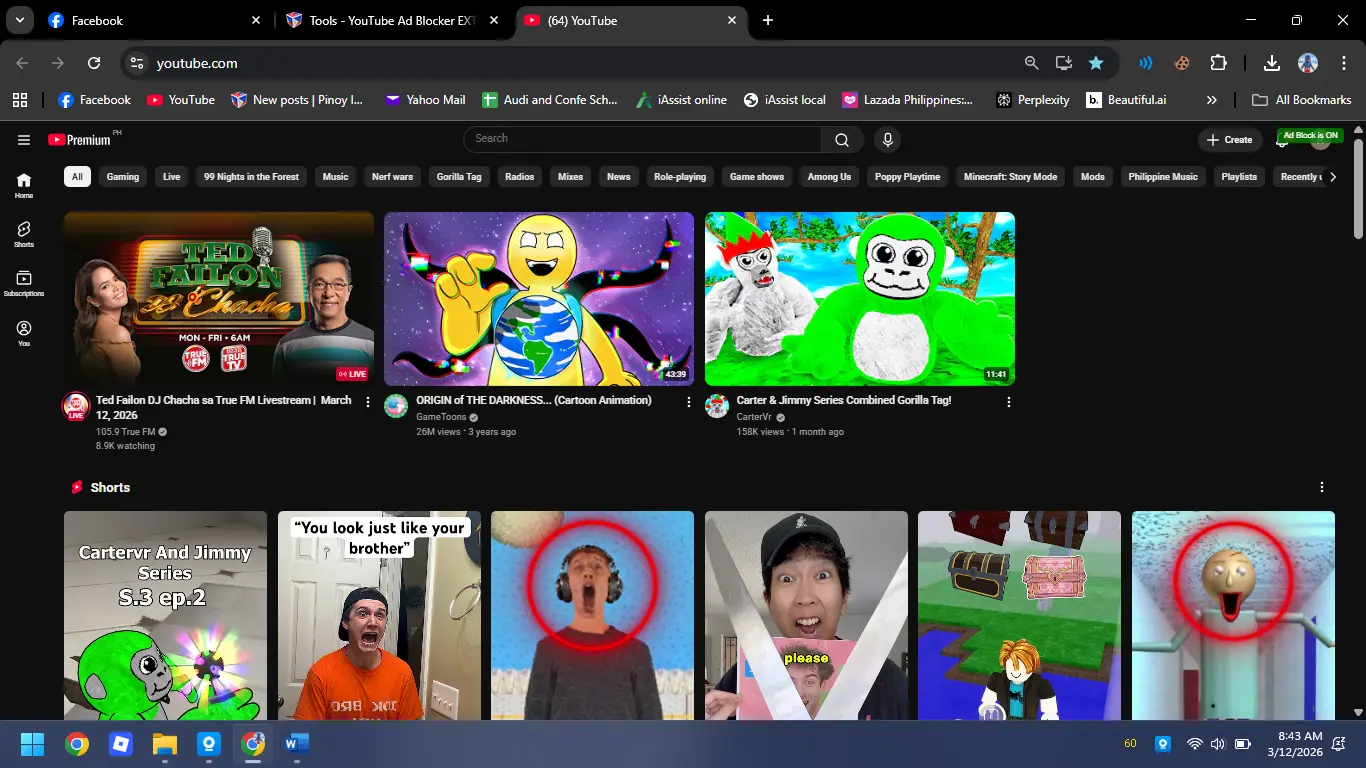The height and width of the screenshot is (768, 1366).
Task: Reload the YouTube page
Action: (x=94, y=63)
